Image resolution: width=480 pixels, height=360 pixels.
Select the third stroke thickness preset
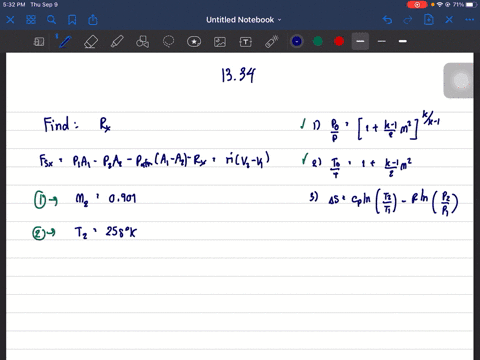tap(403, 41)
